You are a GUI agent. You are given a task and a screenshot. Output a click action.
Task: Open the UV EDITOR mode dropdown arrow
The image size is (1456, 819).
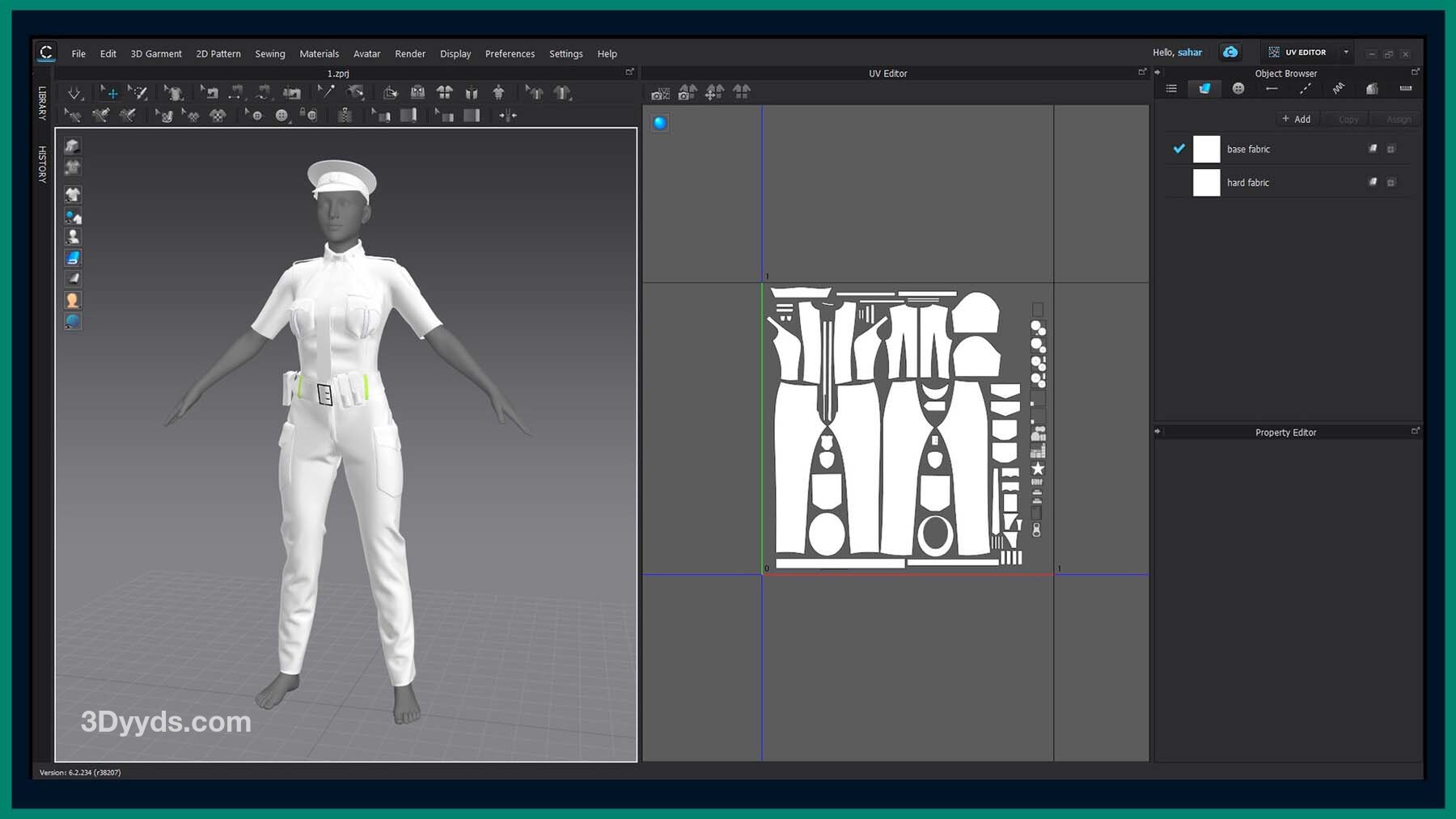click(1346, 53)
